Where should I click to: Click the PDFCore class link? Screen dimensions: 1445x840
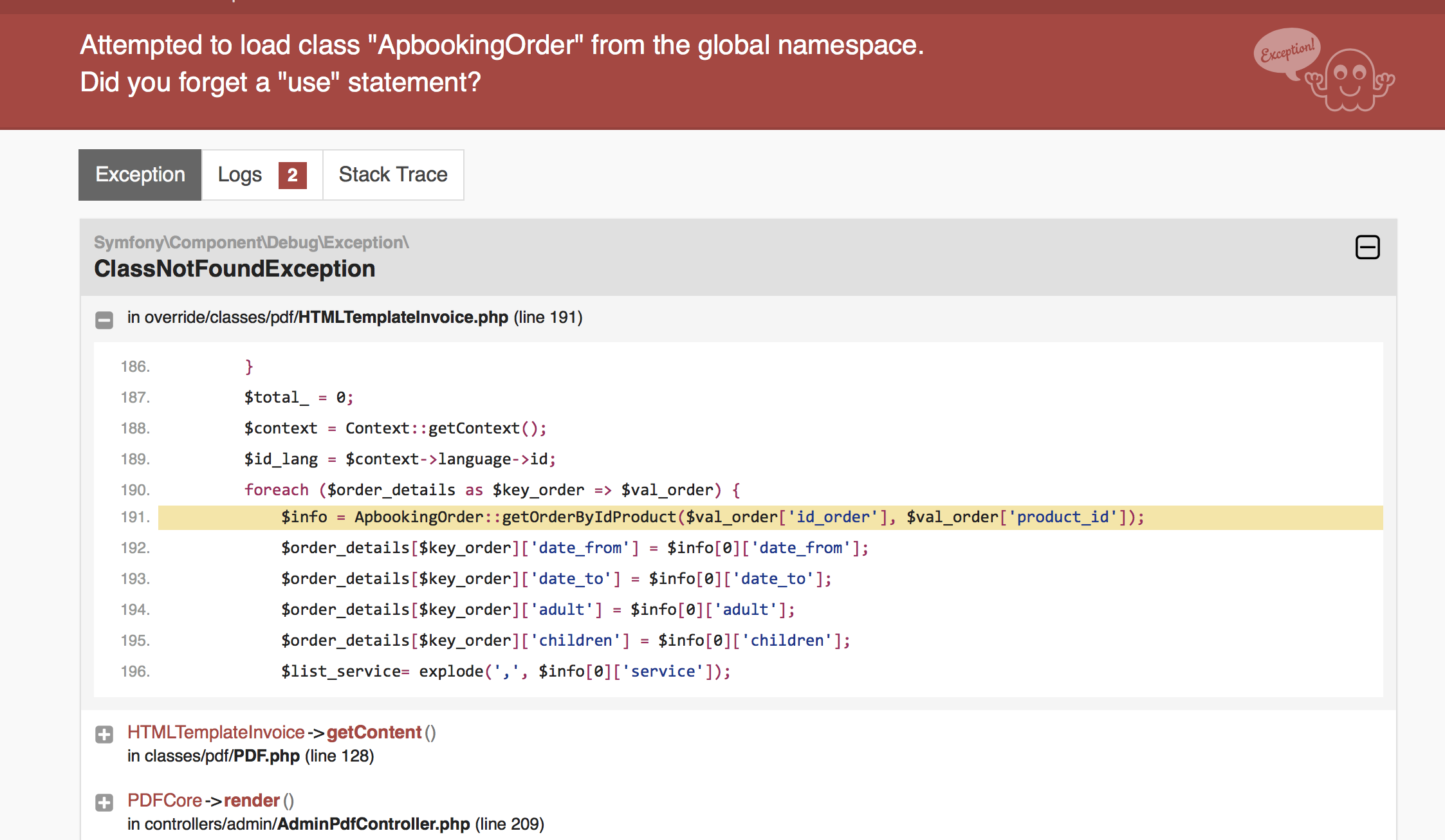tap(165, 800)
